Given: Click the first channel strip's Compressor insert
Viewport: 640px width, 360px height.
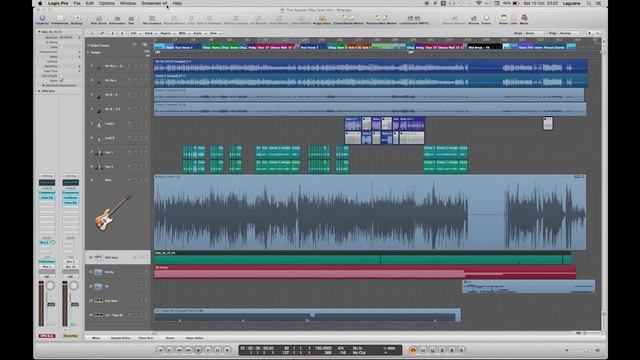Looking at the screenshot, I should (47, 192).
